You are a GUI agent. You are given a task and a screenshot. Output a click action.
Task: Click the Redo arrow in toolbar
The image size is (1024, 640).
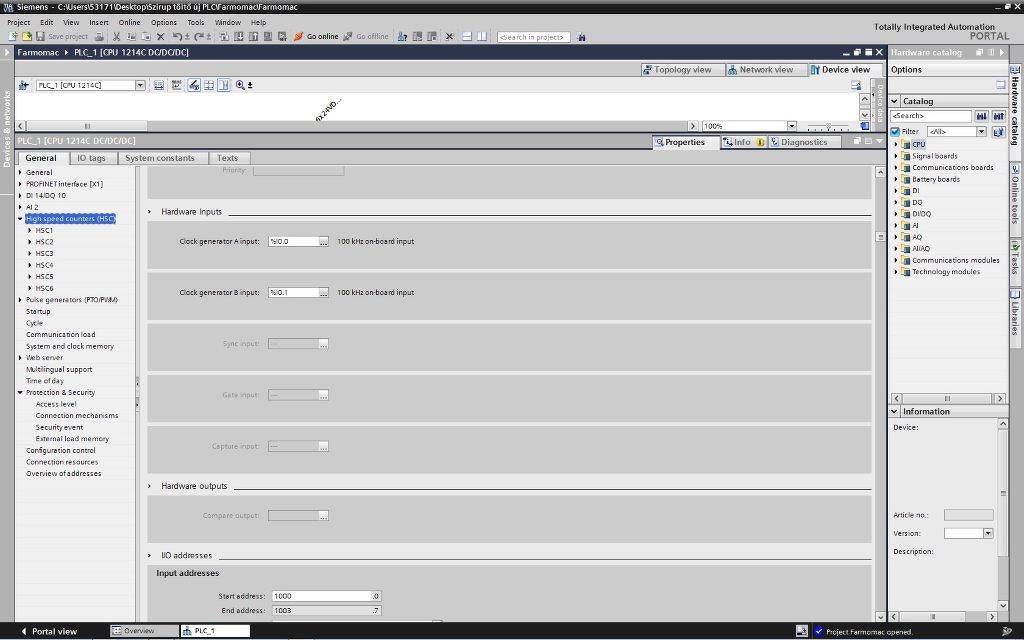(199, 37)
